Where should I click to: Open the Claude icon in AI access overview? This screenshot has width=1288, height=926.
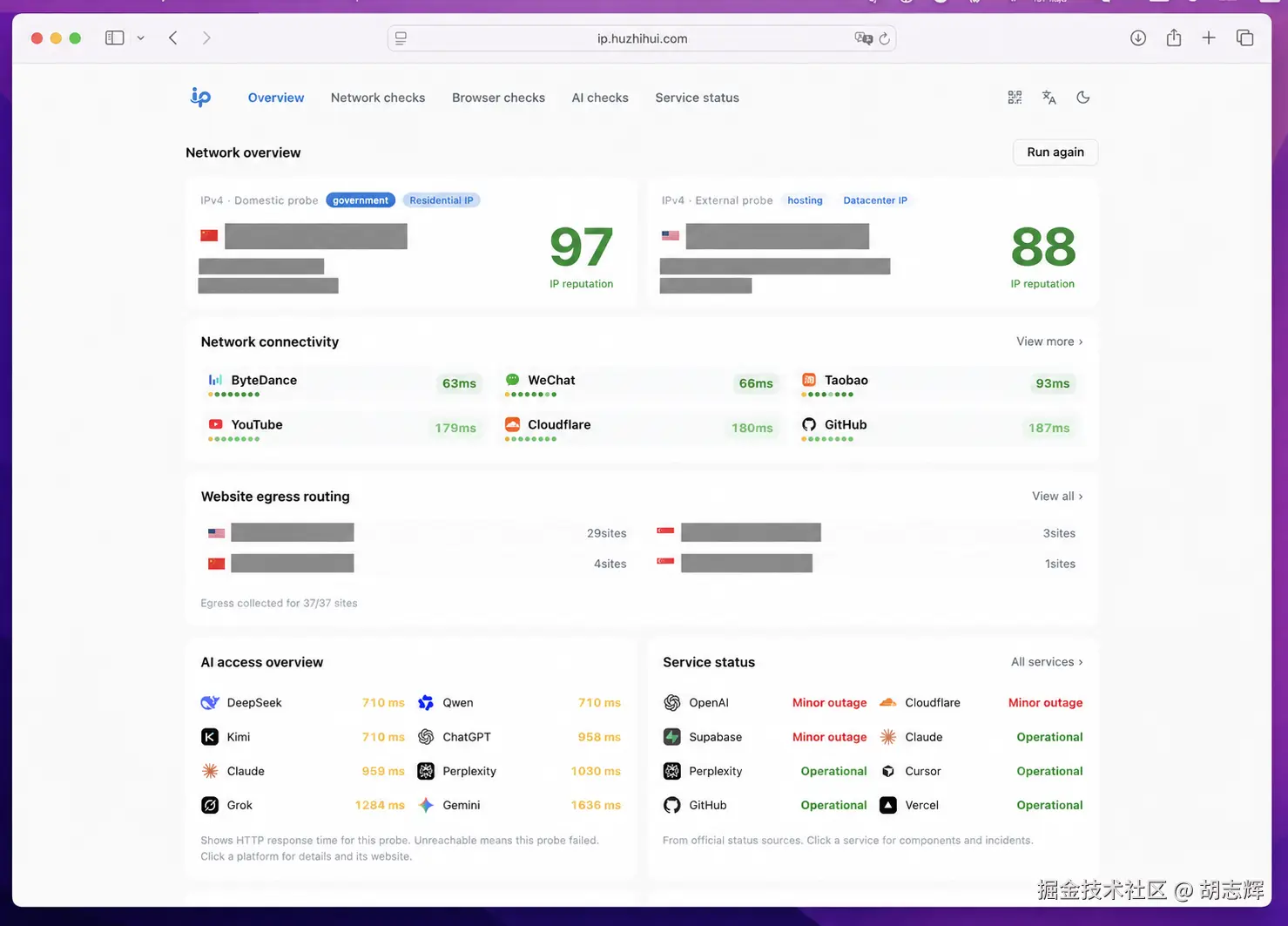210,771
